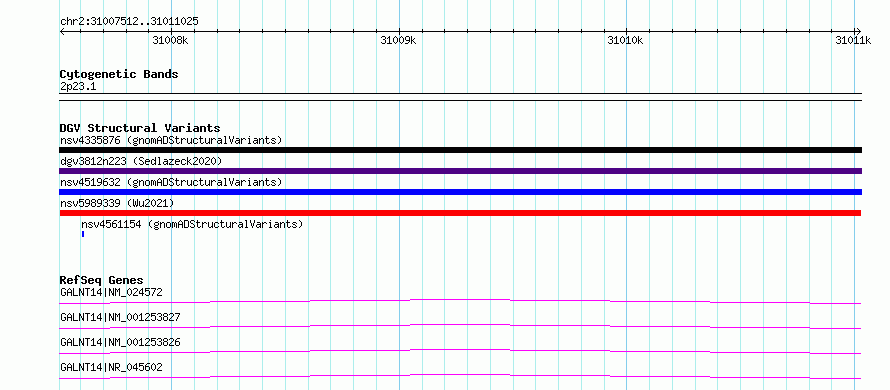This screenshot has height=390, width=890.
Task: Select the 31010k ruler tick label
Action: pos(625,40)
